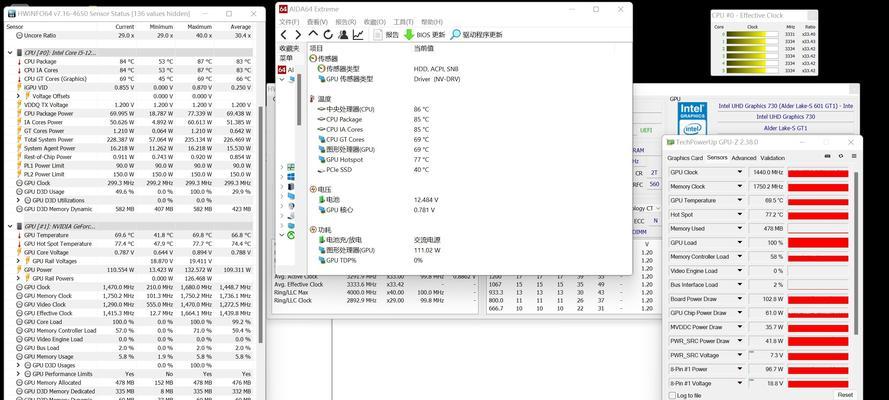Click the Average column header in HWiNFO

[240, 27]
